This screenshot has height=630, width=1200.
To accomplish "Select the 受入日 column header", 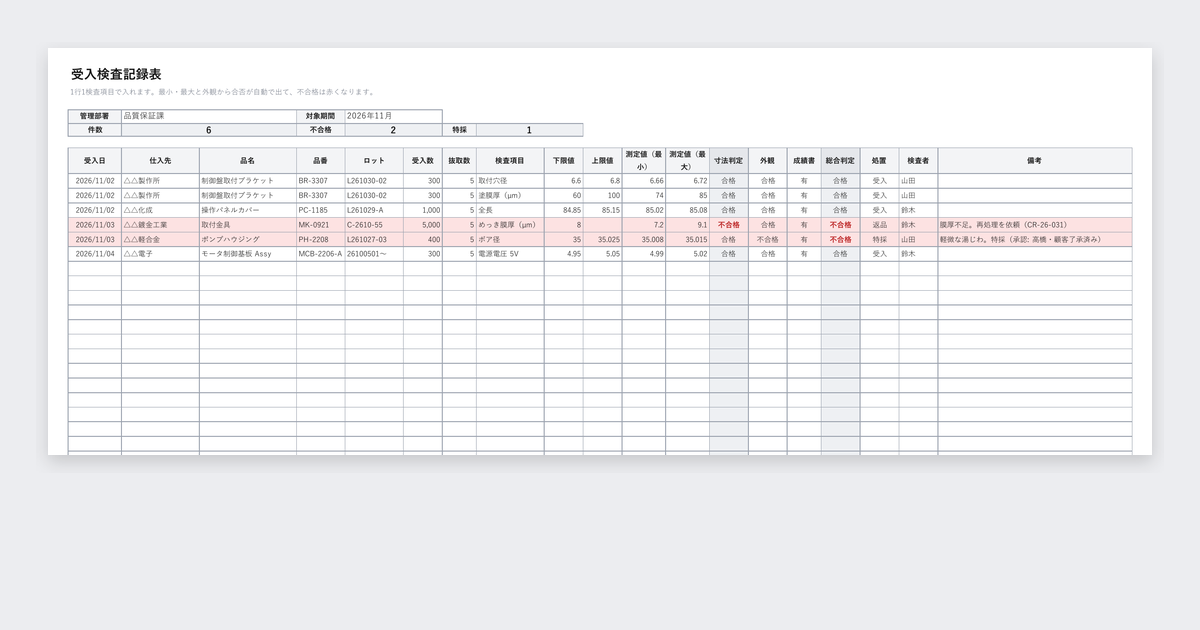I will [95, 160].
